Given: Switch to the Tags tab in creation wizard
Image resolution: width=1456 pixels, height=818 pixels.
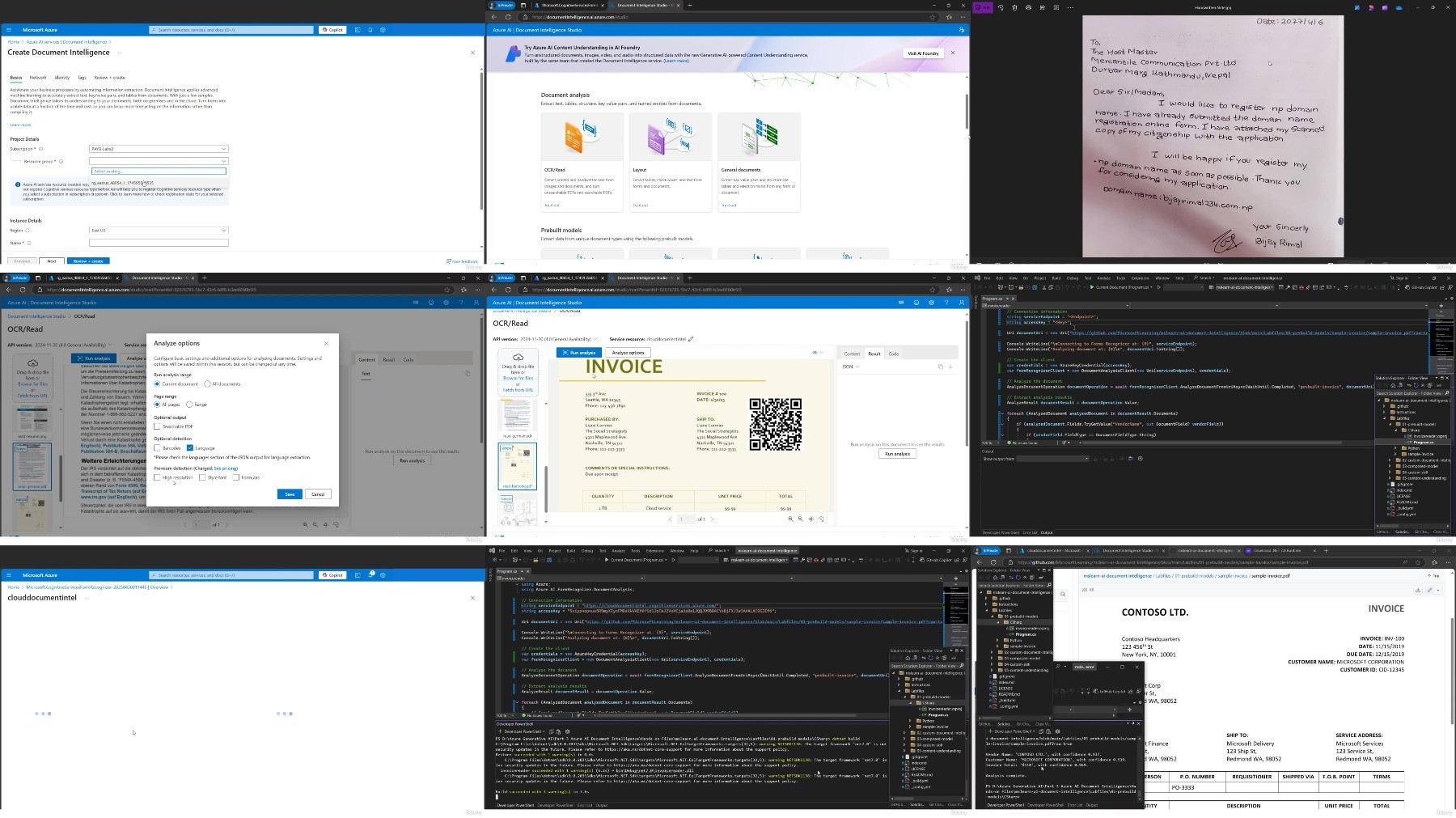Looking at the screenshot, I should tap(82, 78).
